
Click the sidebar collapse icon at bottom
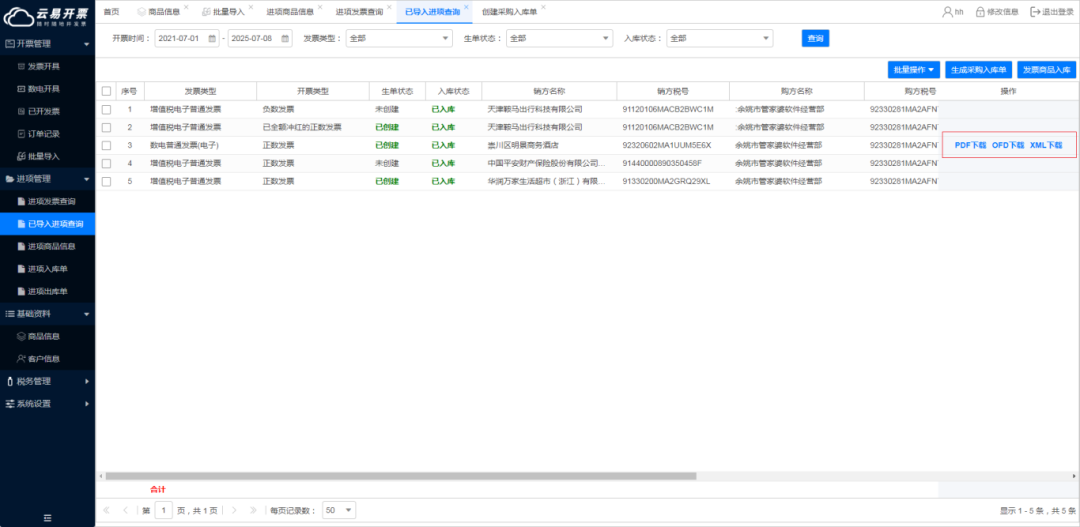tap(47, 517)
